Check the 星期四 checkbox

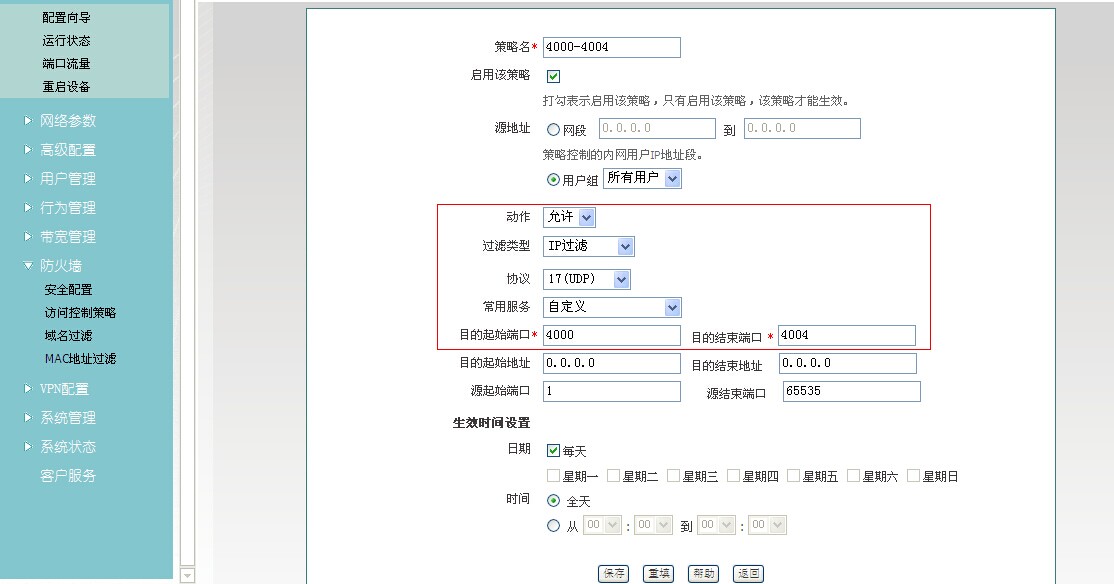coord(733,475)
